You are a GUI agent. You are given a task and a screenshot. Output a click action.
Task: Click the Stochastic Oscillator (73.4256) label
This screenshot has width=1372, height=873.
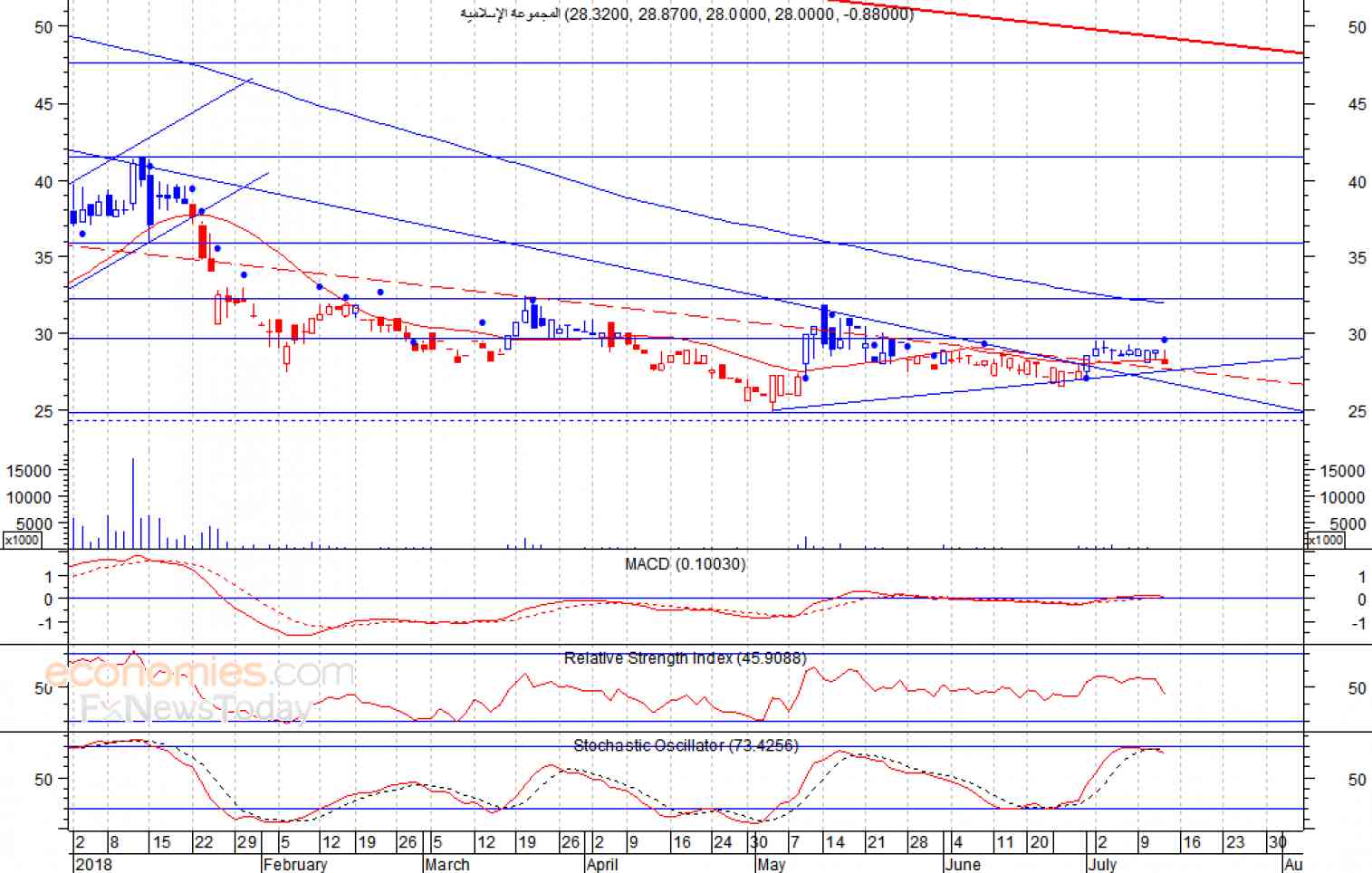tap(686, 745)
